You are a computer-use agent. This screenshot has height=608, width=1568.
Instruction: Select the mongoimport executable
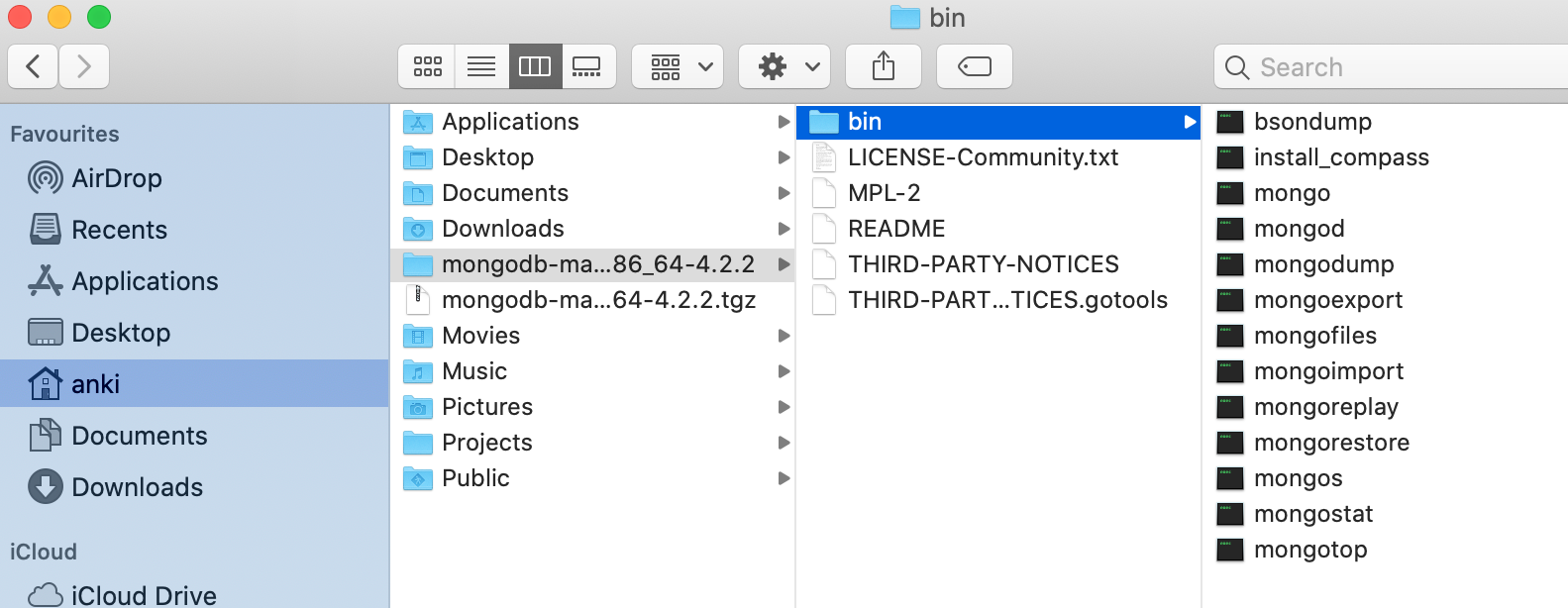pyautogui.click(x=1386, y=371)
